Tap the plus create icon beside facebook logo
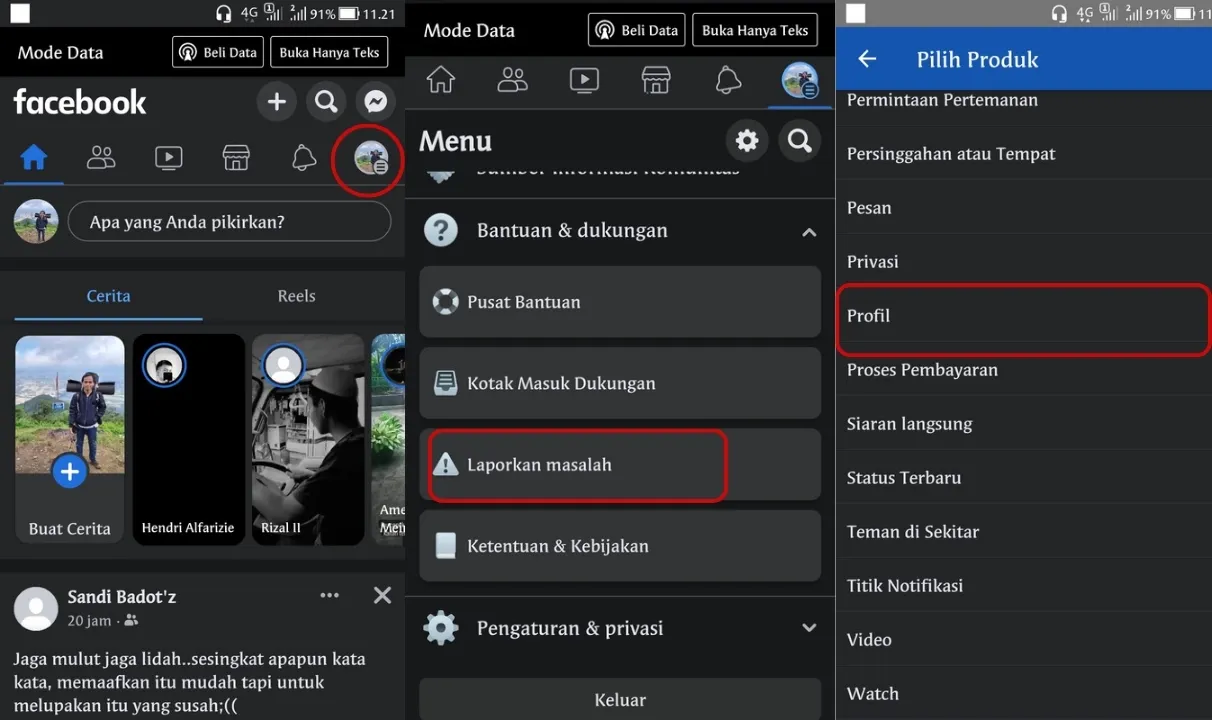 pos(277,101)
